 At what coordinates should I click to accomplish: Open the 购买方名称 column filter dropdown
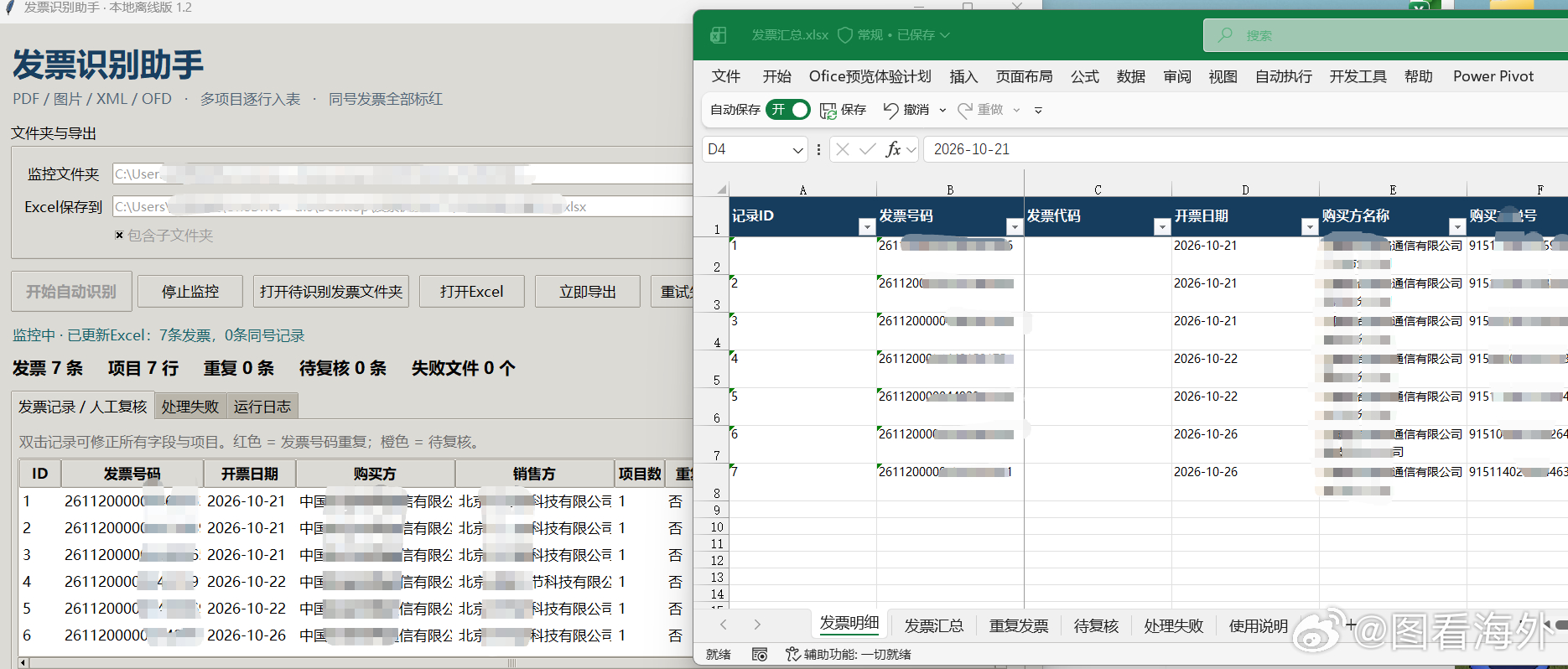(1457, 227)
